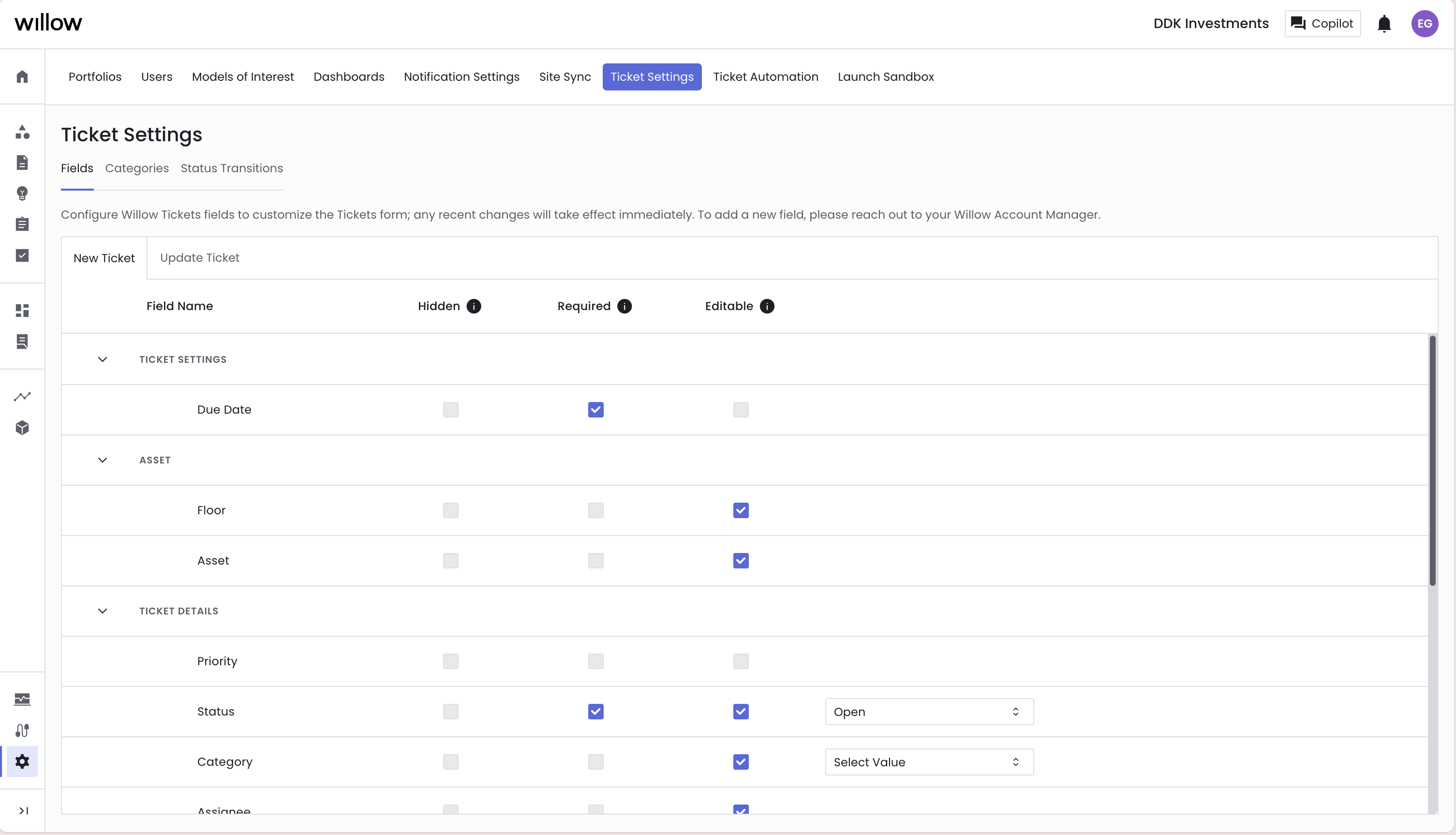Click the lightbulb insights sidebar icon

pyautogui.click(x=22, y=193)
